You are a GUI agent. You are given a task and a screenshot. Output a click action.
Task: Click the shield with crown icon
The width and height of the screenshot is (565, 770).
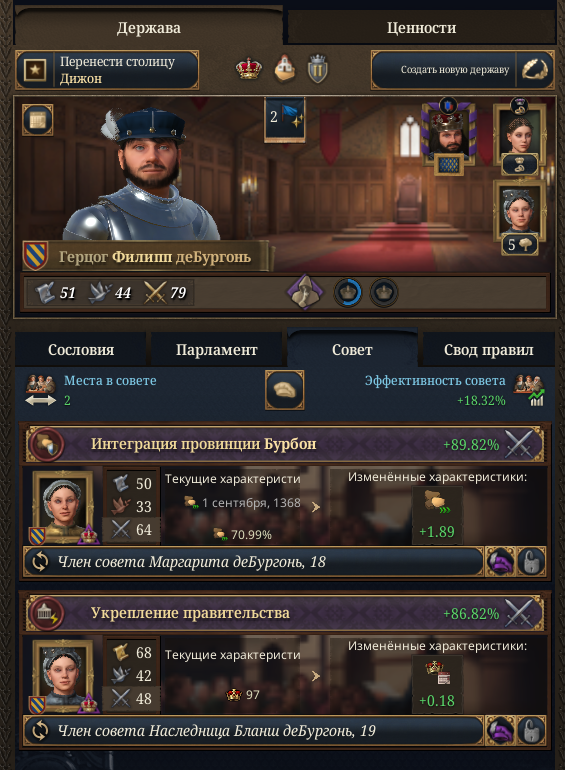point(317,69)
